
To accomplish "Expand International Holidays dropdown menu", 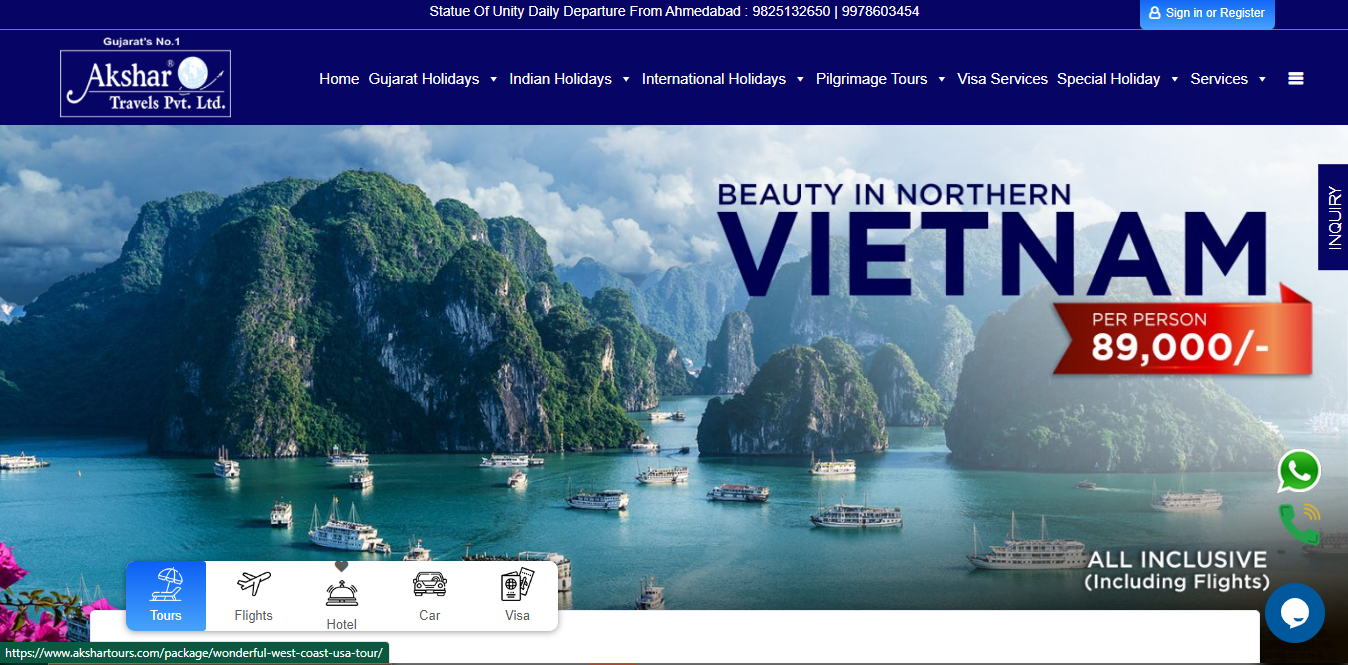I will coord(723,79).
